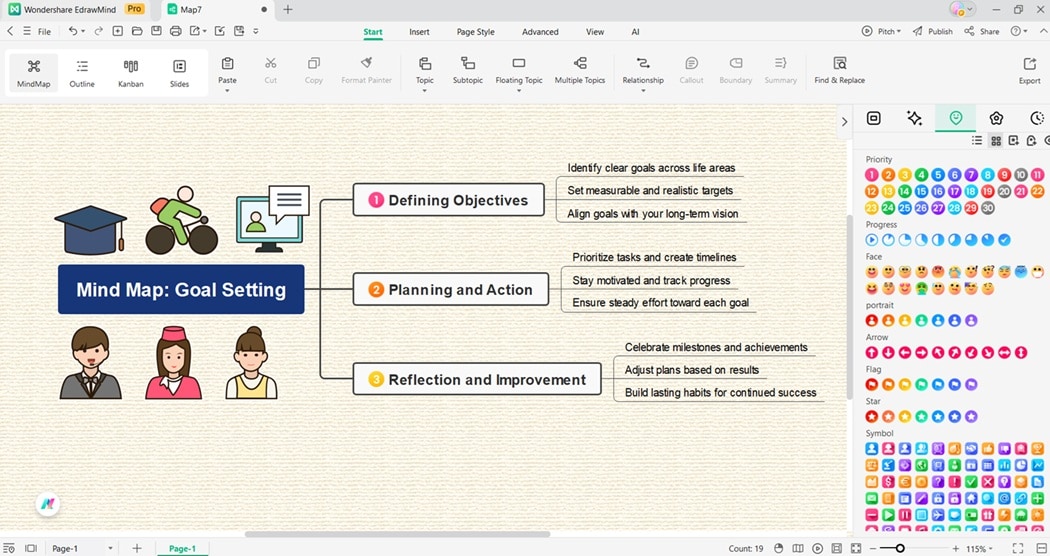Open the AI ribbon tab

click(x=635, y=31)
